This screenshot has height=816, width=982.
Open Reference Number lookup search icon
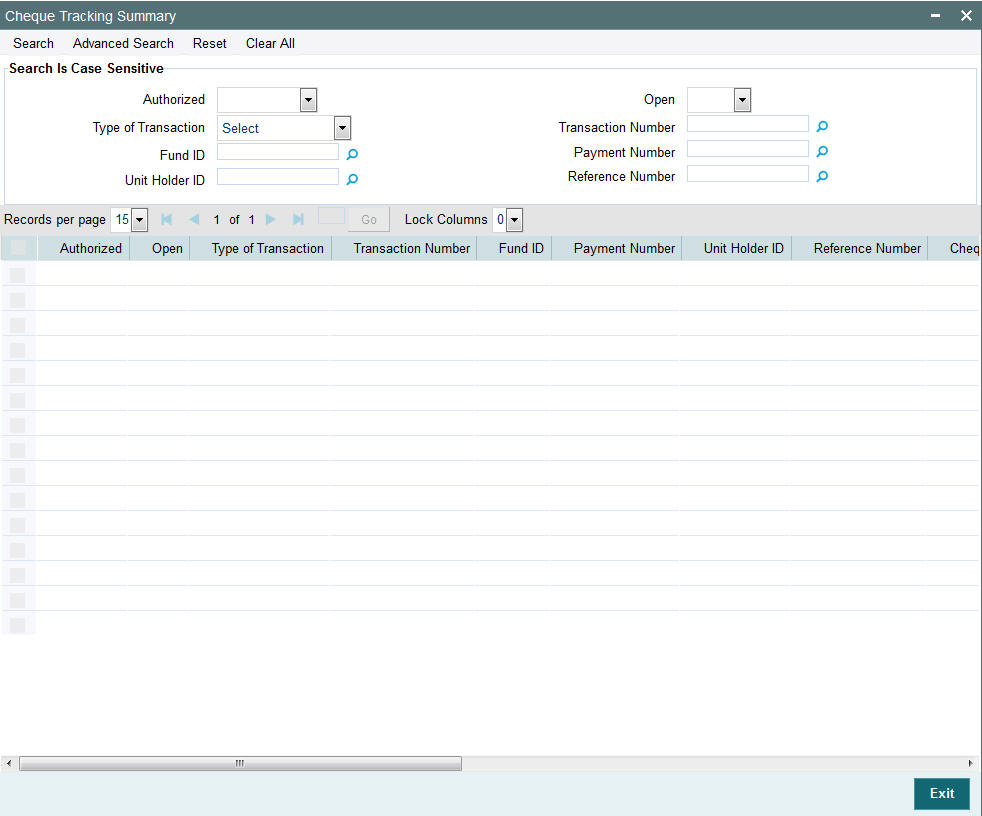(822, 177)
